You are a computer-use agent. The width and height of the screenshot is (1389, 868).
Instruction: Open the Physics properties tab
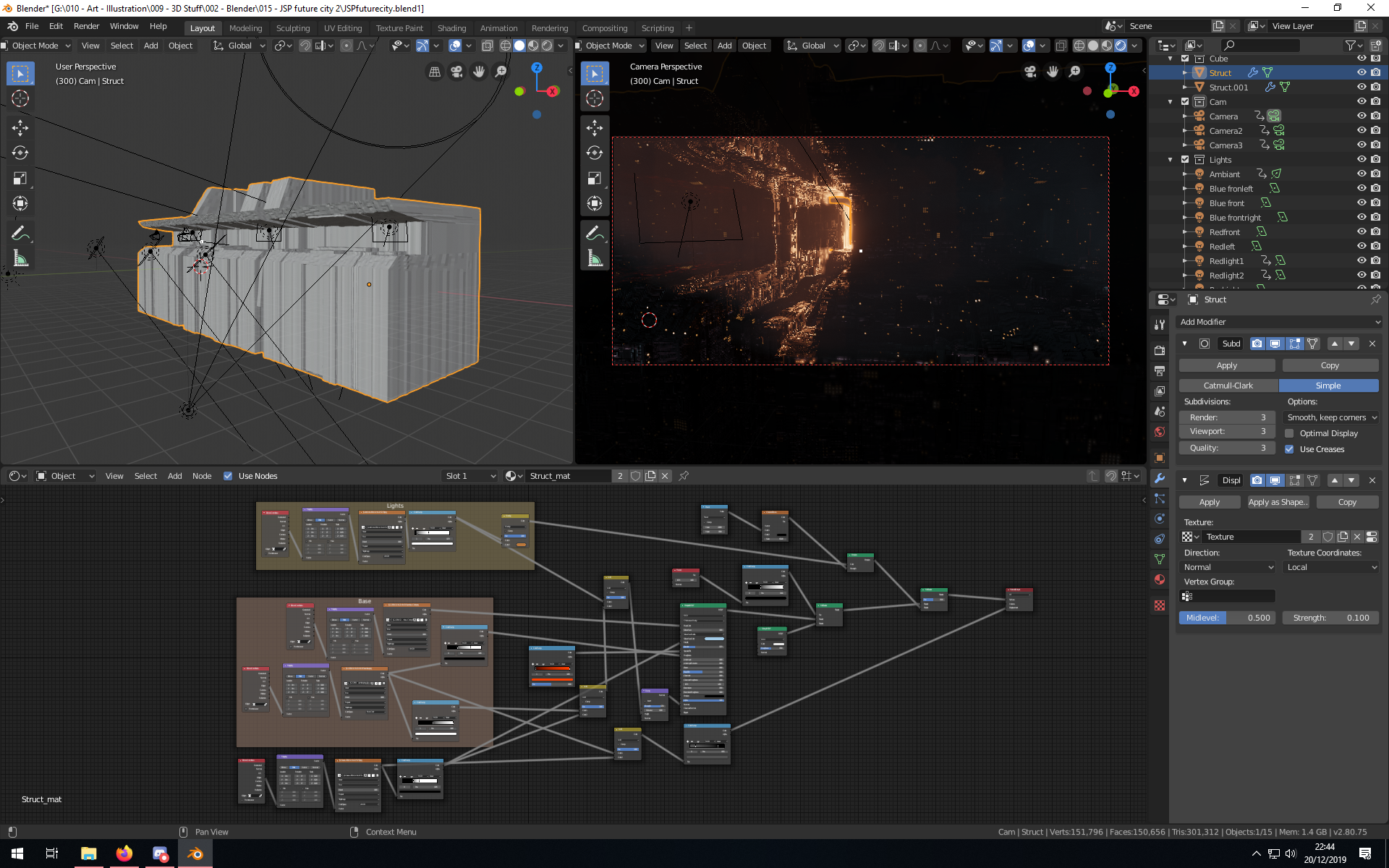tap(1160, 519)
